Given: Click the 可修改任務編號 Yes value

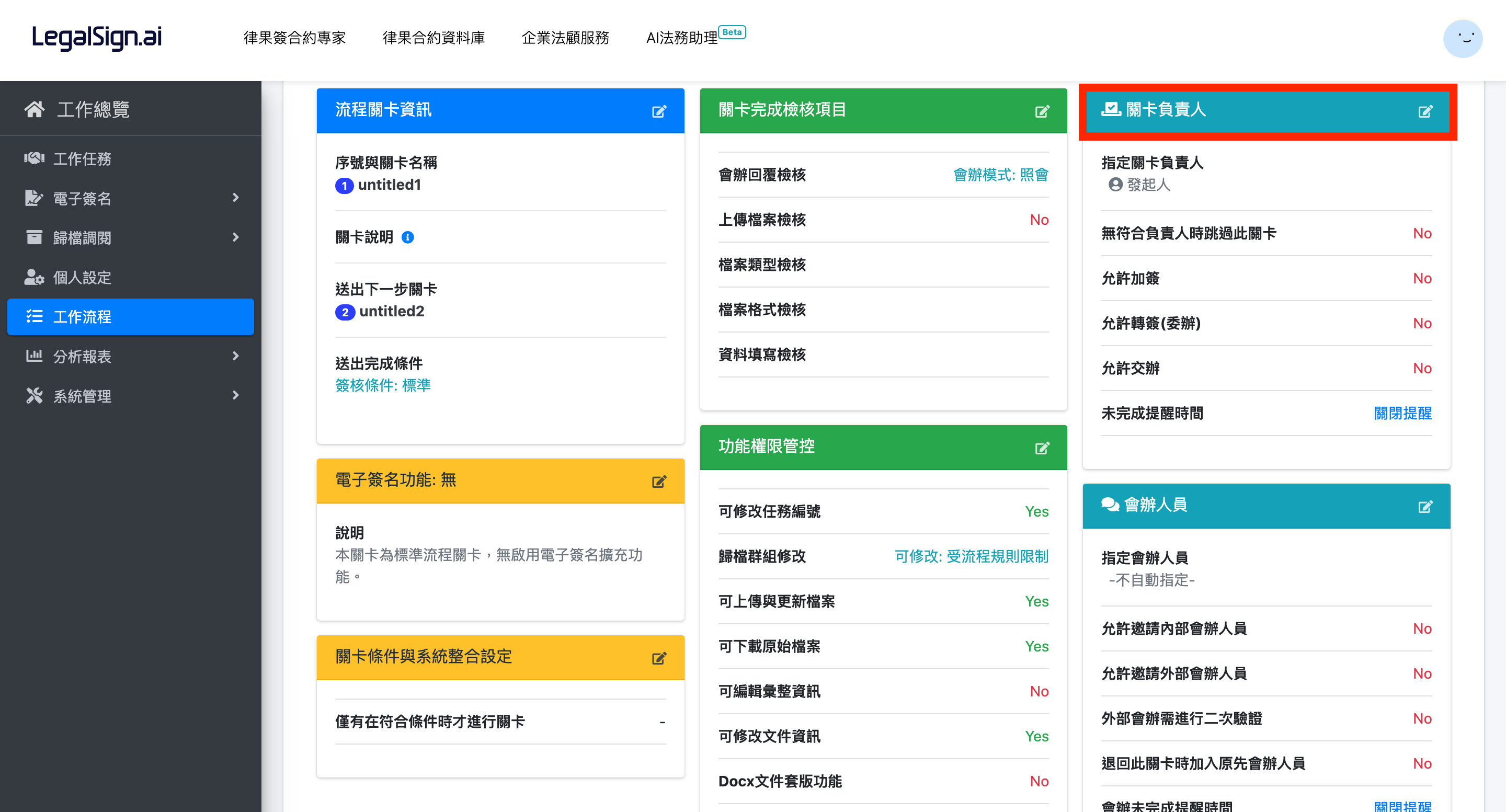Looking at the screenshot, I should point(1036,511).
